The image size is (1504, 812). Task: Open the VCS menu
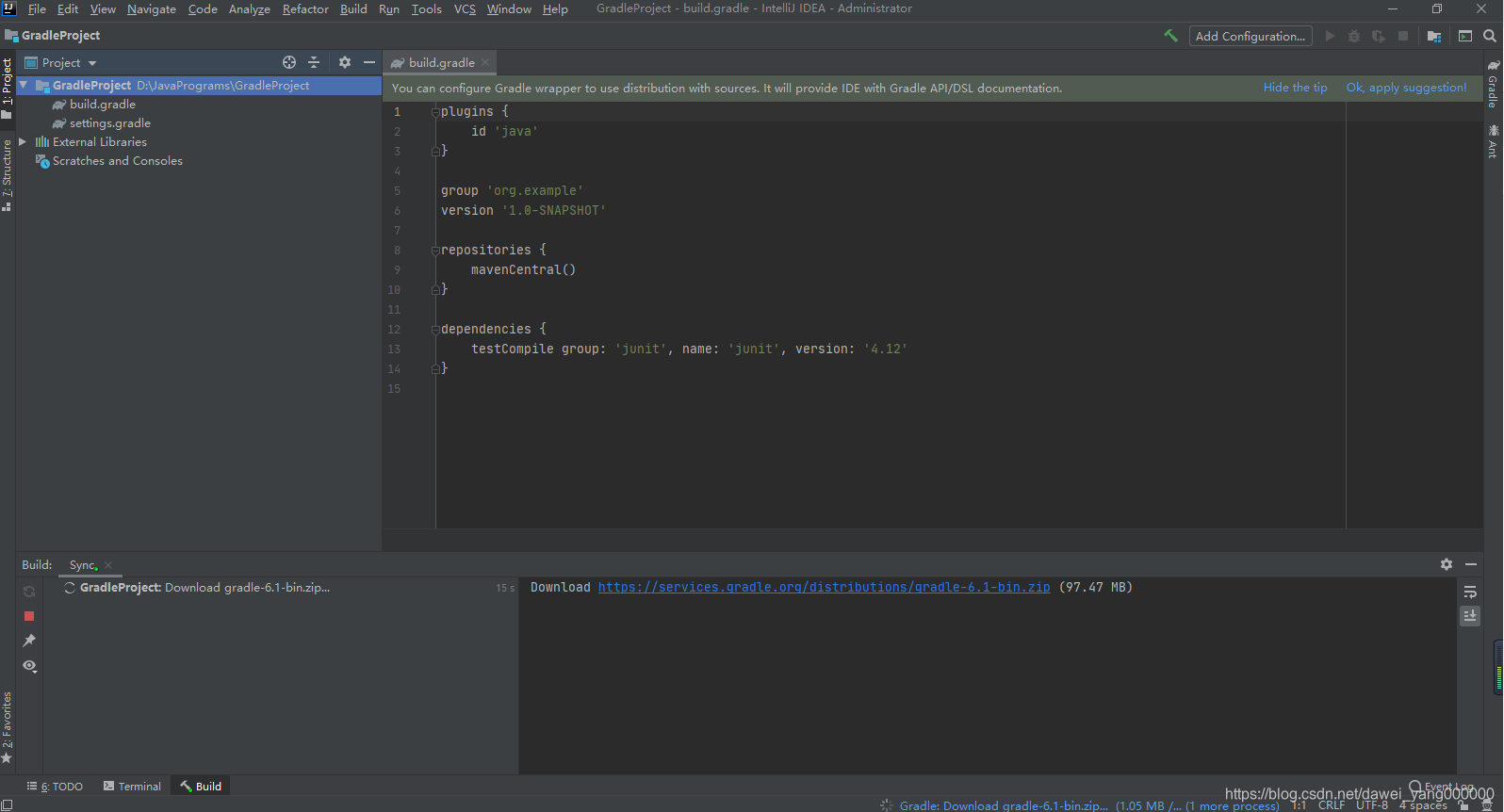pyautogui.click(x=465, y=8)
